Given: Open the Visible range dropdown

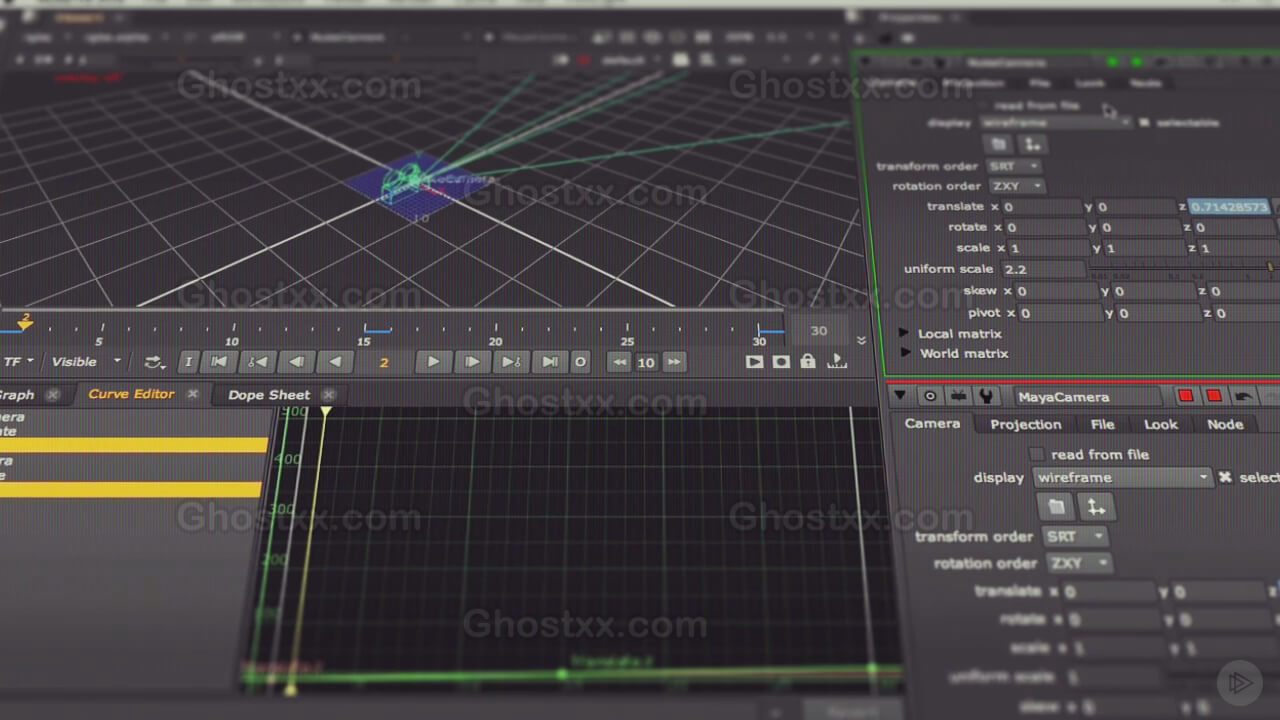Looking at the screenshot, I should click(86, 362).
